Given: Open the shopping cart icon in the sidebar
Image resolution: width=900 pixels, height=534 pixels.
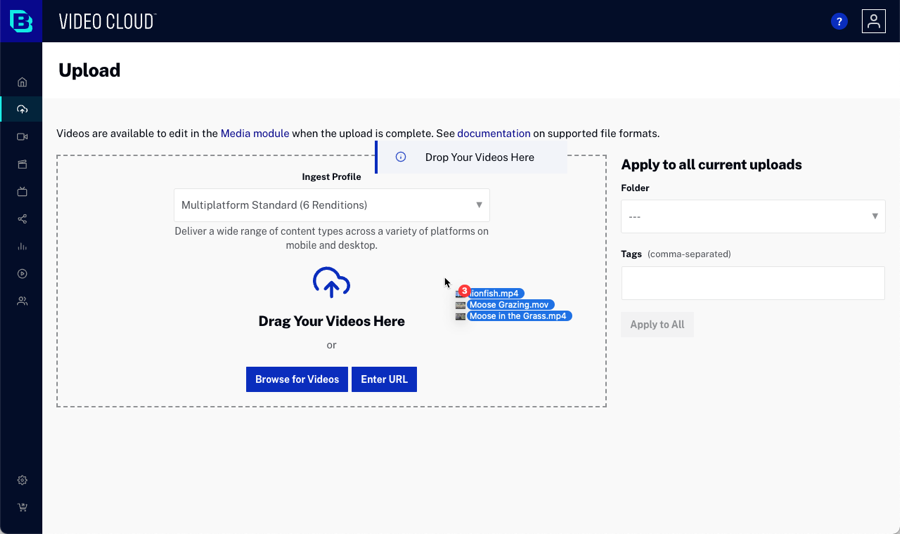Looking at the screenshot, I should [x=22, y=508].
